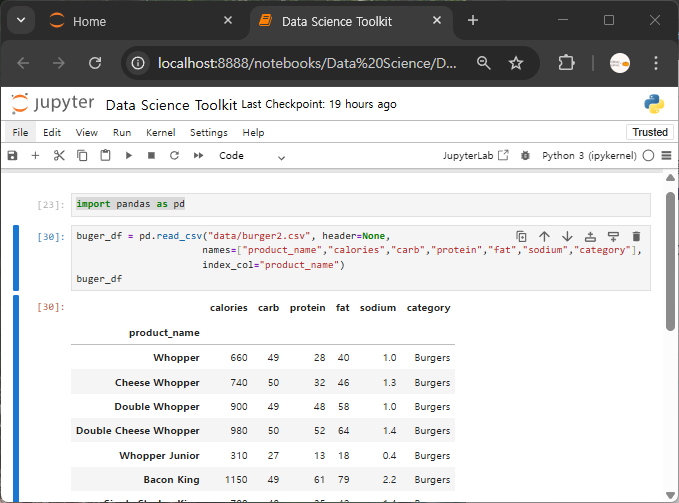Viewport: 679px width, 503px height.
Task: Click inside the read_csv code cell editor
Action: (x=361, y=258)
